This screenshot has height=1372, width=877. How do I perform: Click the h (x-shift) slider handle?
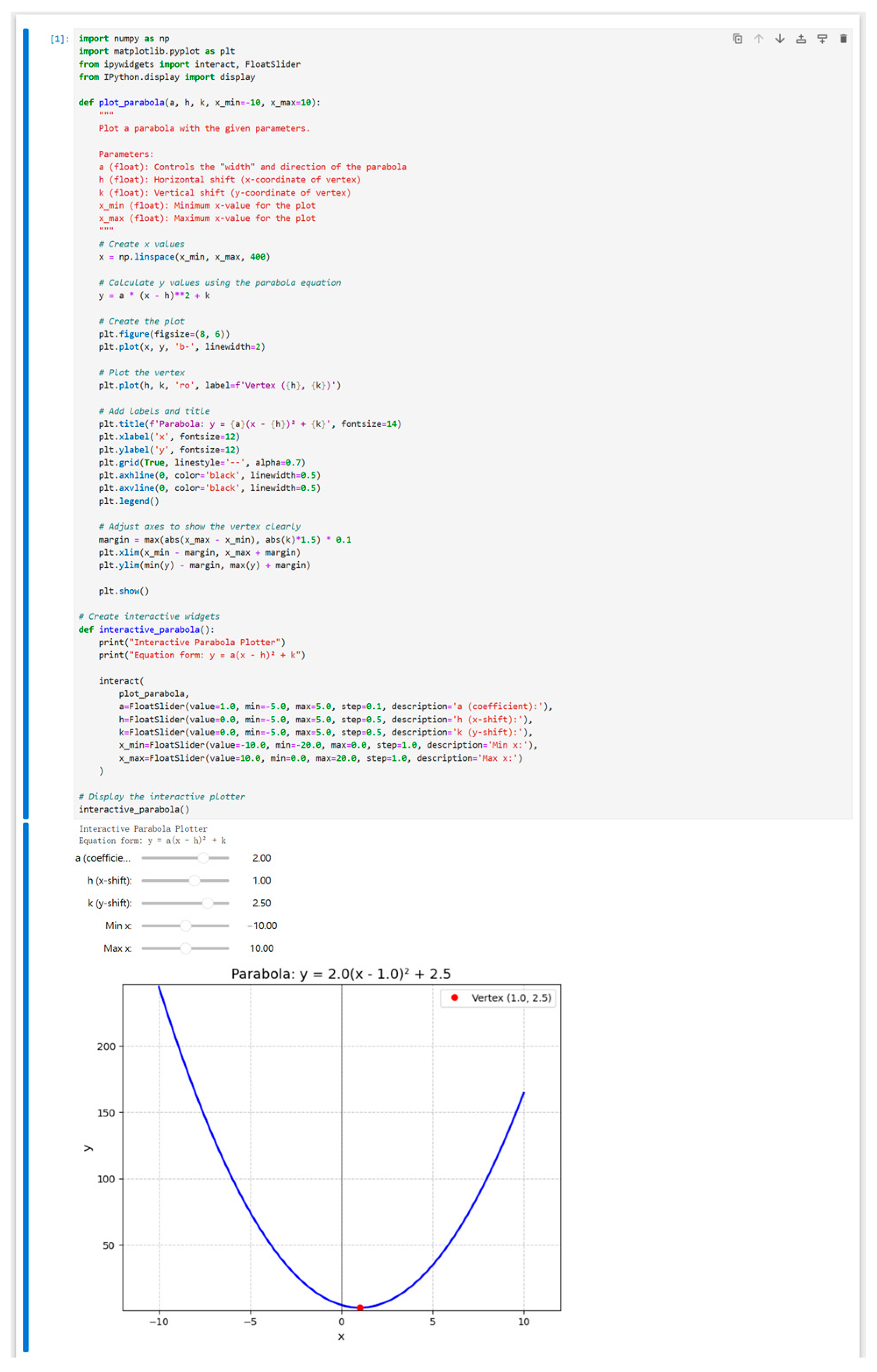194,880
